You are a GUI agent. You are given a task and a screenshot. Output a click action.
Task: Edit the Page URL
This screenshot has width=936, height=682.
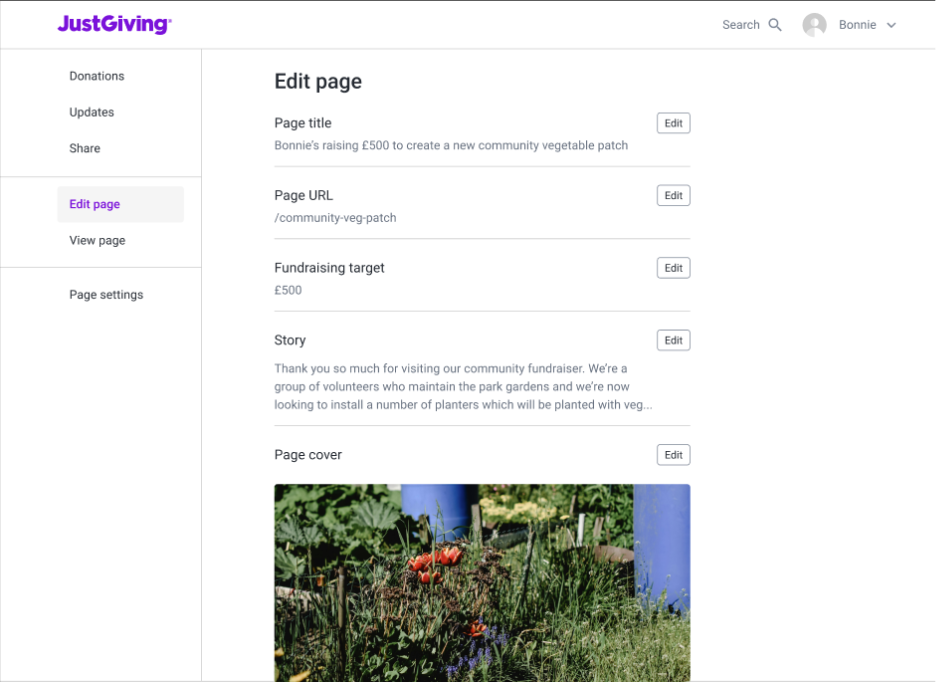(x=673, y=196)
